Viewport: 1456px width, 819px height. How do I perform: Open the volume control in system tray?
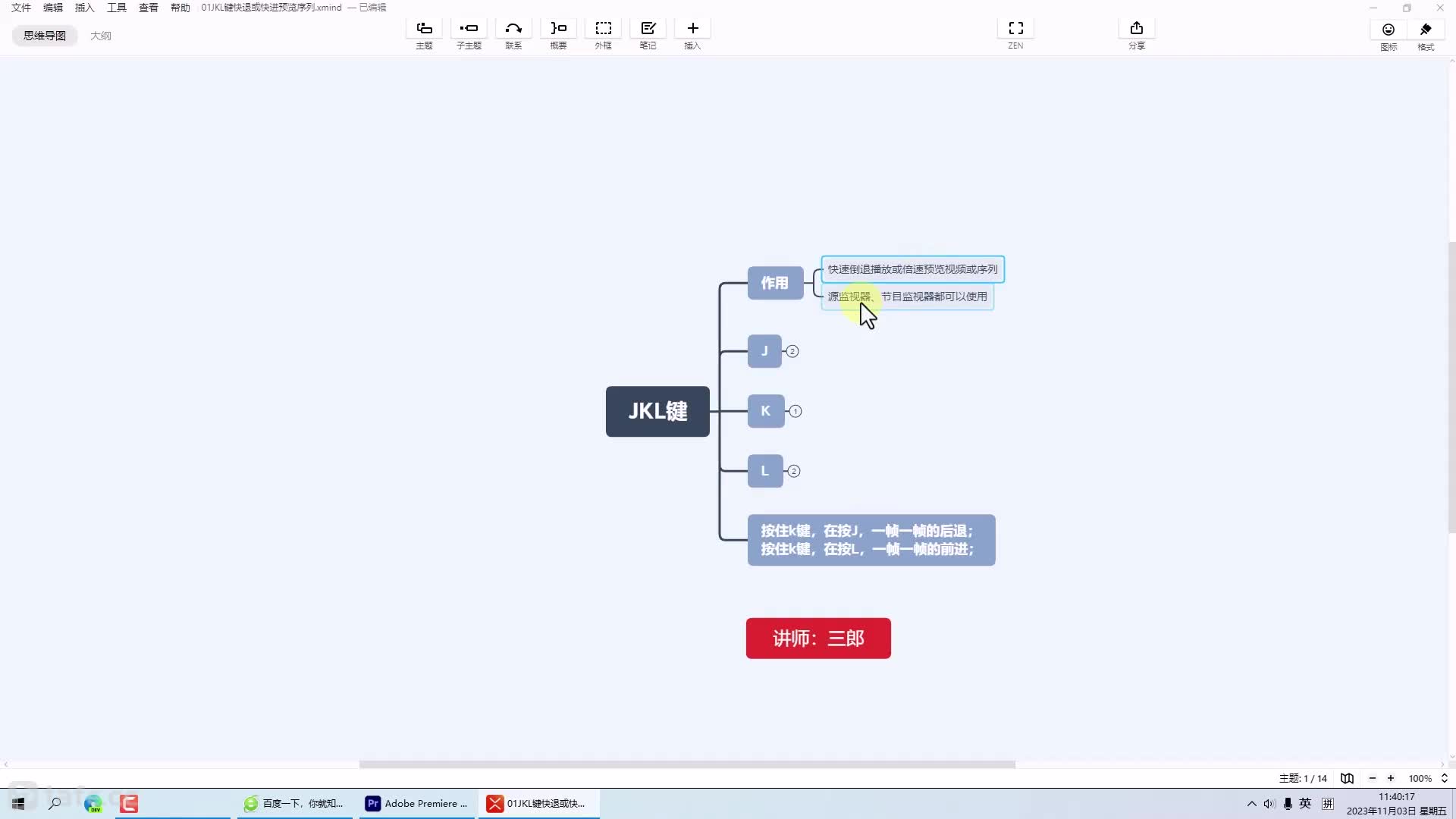1269,804
